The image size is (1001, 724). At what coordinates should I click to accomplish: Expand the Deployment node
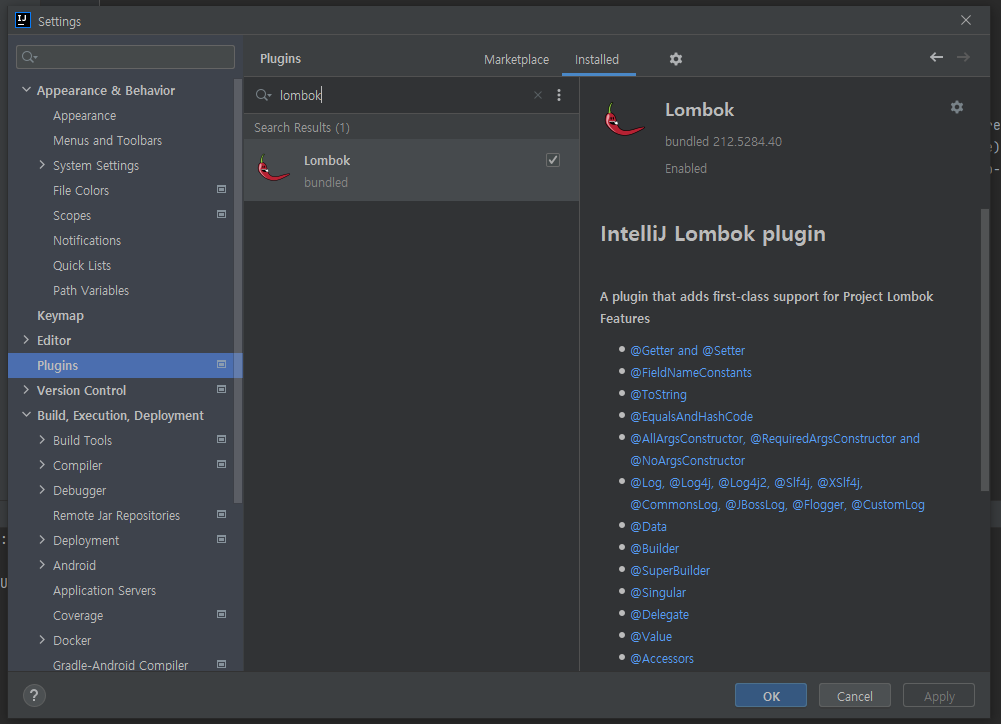point(42,539)
